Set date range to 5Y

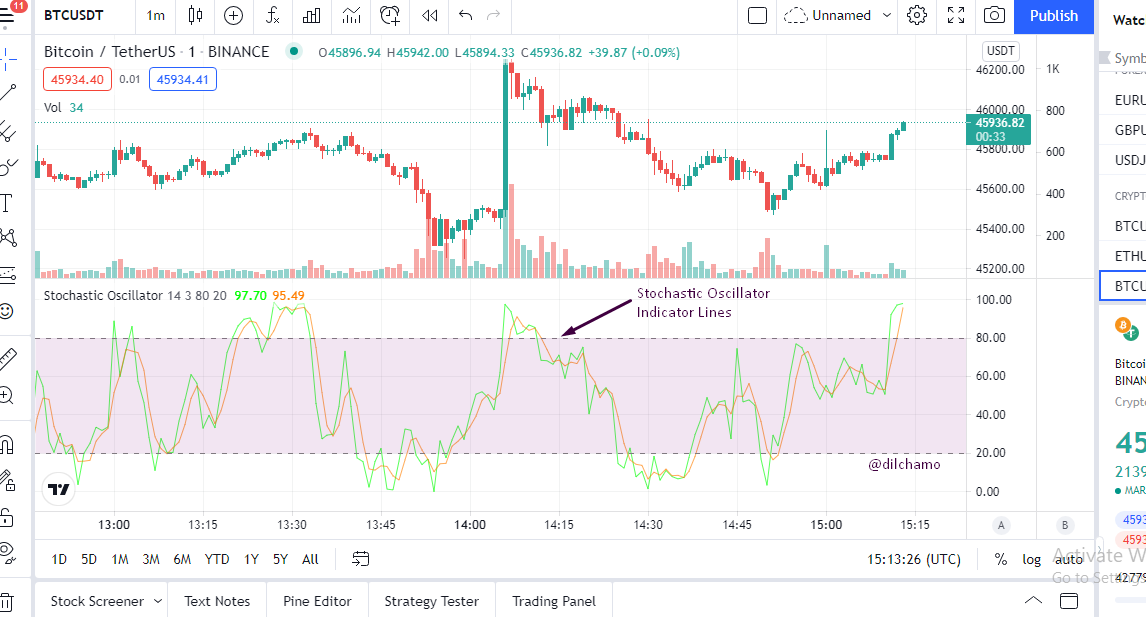pyautogui.click(x=281, y=559)
